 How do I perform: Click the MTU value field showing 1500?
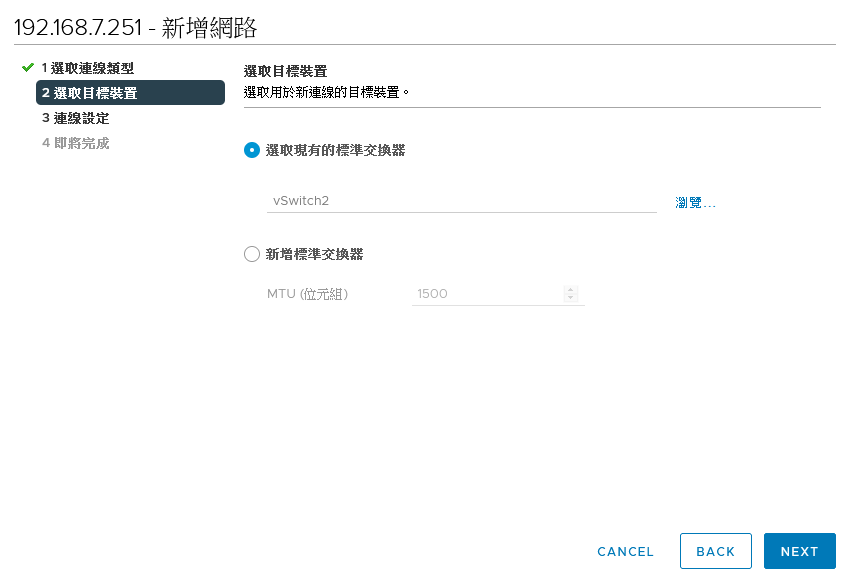pos(488,294)
